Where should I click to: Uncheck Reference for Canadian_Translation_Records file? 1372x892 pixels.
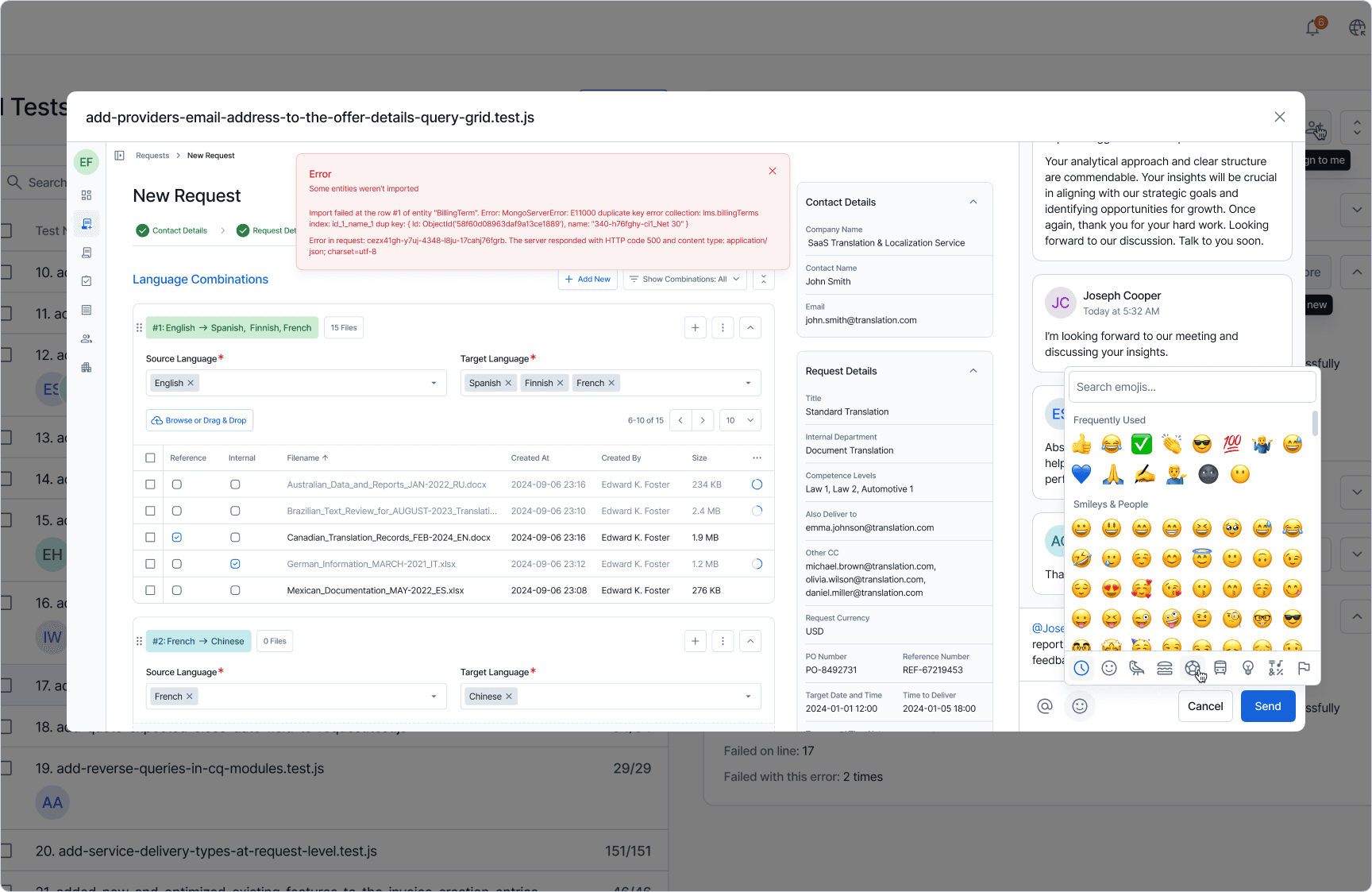pyautogui.click(x=177, y=538)
